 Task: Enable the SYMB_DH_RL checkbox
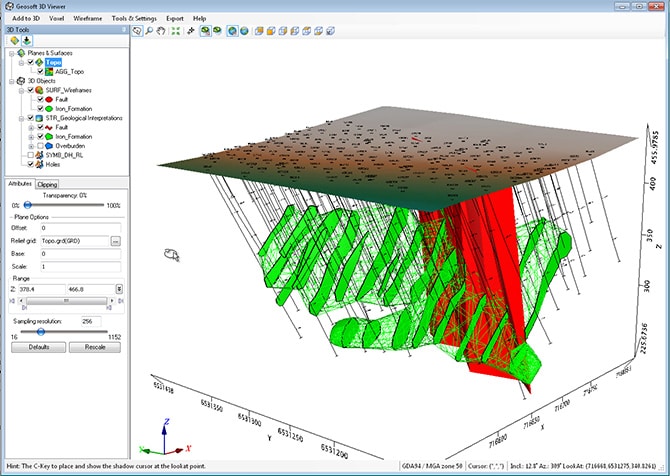coord(30,155)
